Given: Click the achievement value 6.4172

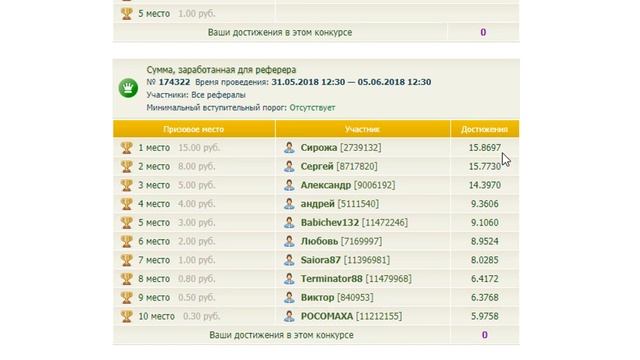Looking at the screenshot, I should click(484, 279).
